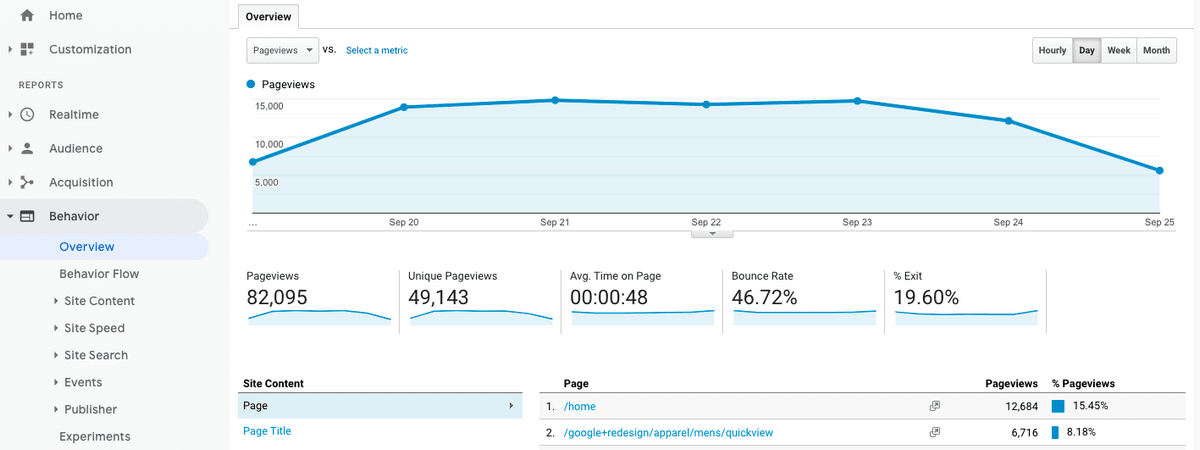Click the Sep 23 data point
This screenshot has height=450, width=1200.
coord(857,101)
